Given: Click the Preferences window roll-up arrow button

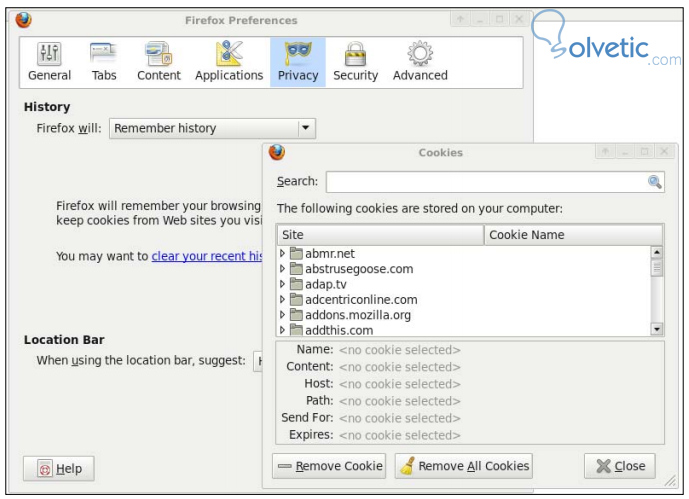Looking at the screenshot, I should coord(460,19).
